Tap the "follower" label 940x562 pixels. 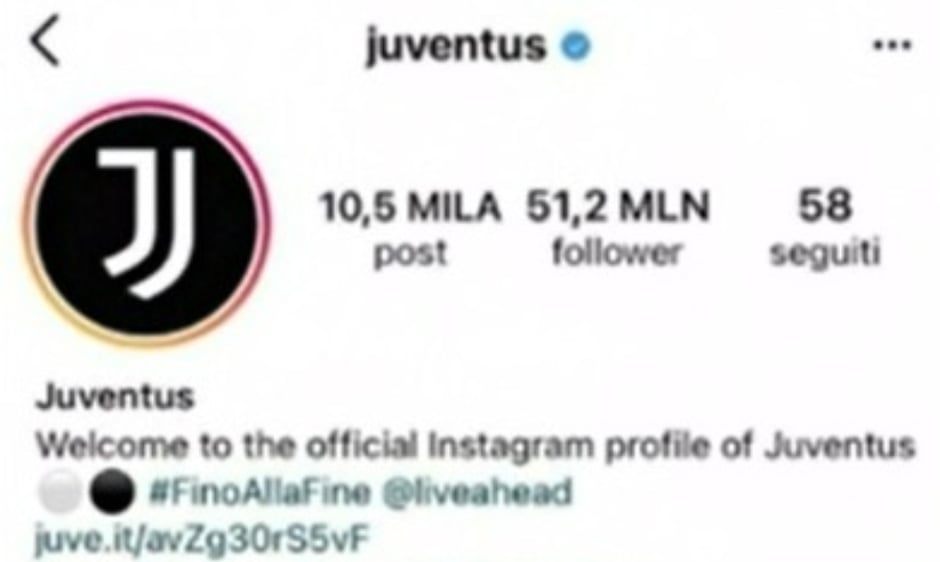(x=617, y=252)
